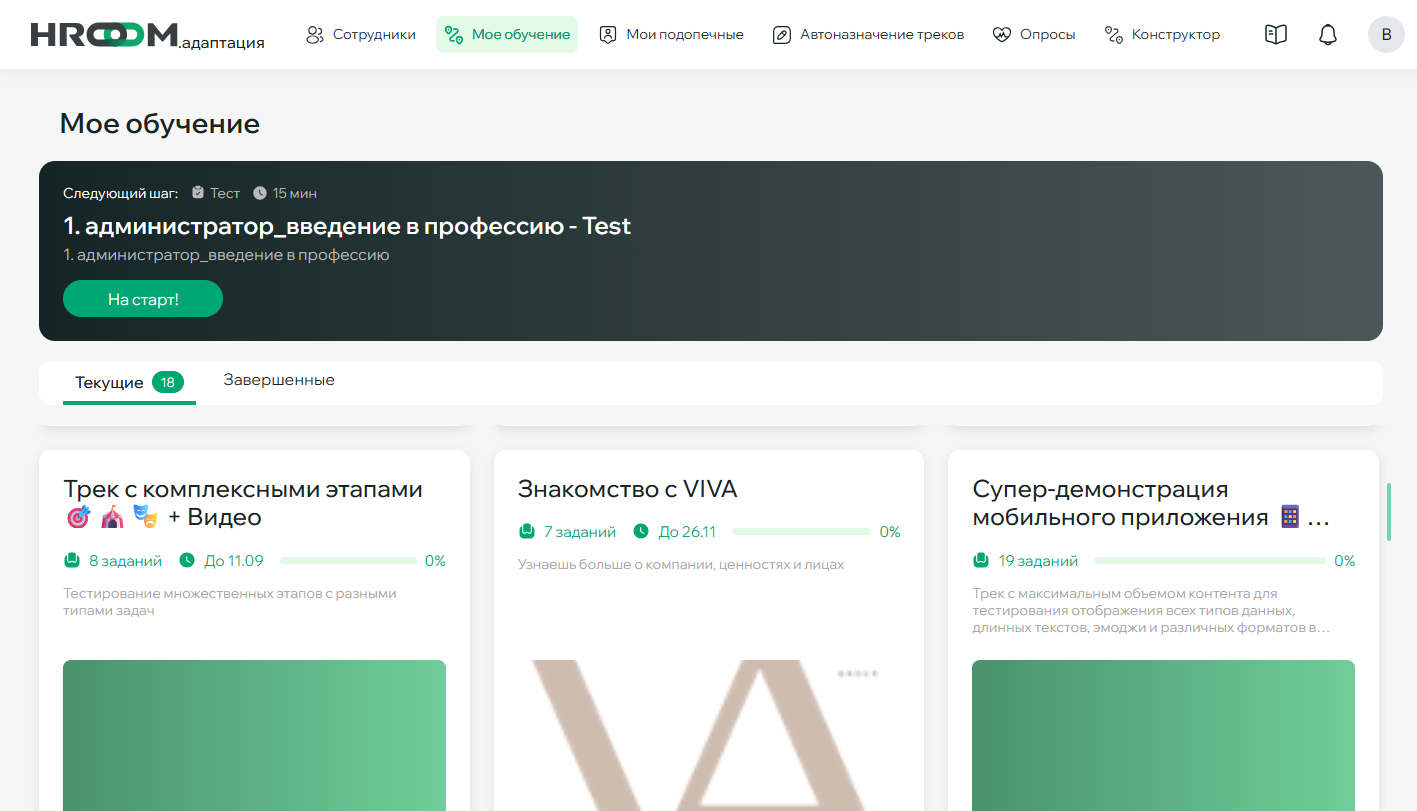Click the clock icon next to До 26.11
1417x811 pixels.
(x=641, y=532)
